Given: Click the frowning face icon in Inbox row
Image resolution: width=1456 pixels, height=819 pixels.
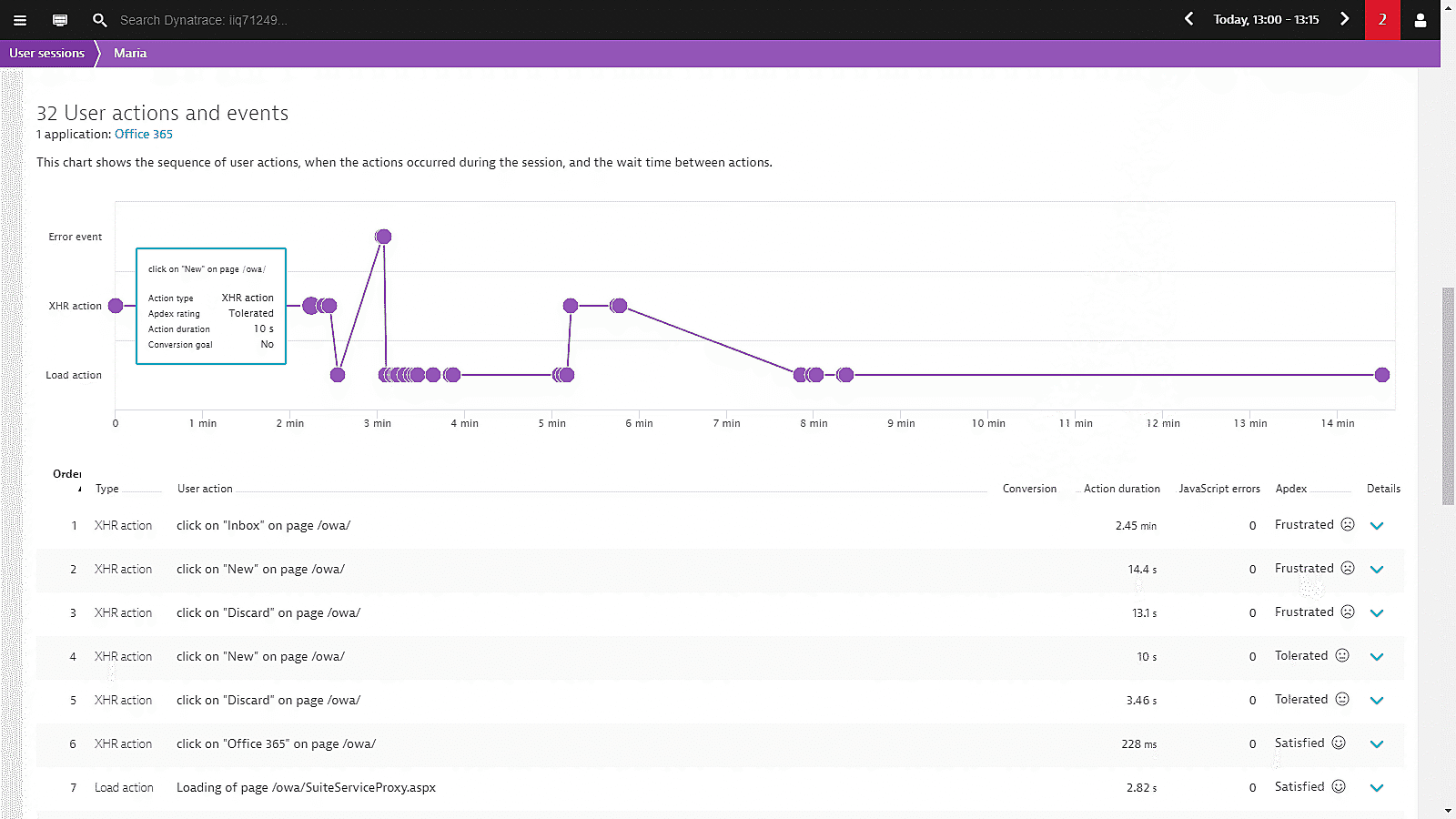Looking at the screenshot, I should [x=1348, y=525].
